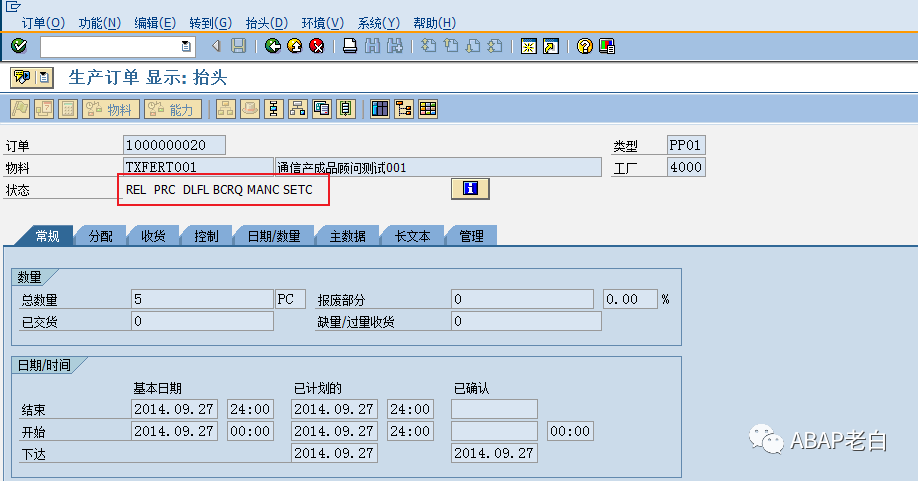Switch to the 长文本 tab
The image size is (918, 481).
tap(412, 236)
